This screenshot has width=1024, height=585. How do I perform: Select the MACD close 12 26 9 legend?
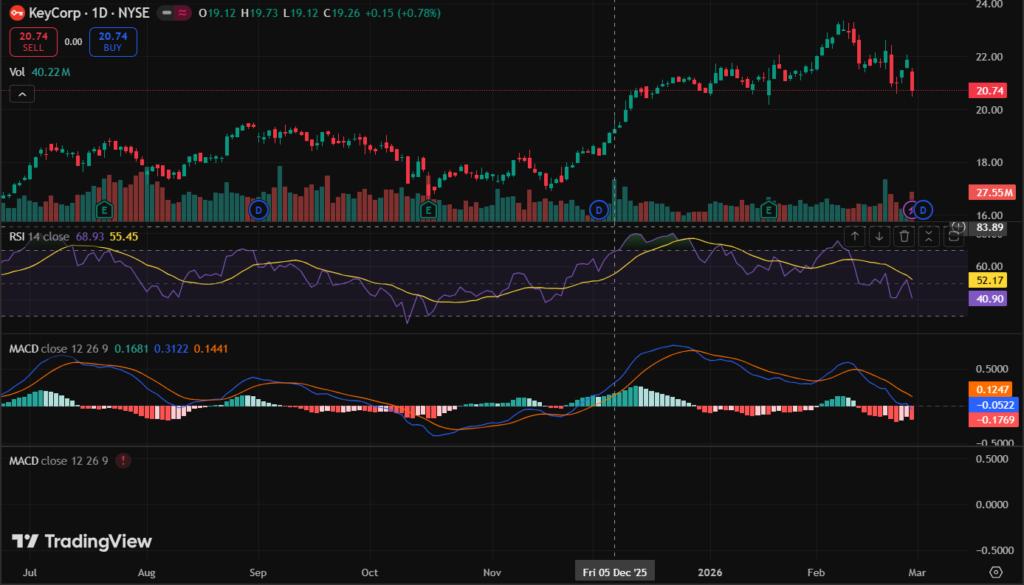coord(58,348)
